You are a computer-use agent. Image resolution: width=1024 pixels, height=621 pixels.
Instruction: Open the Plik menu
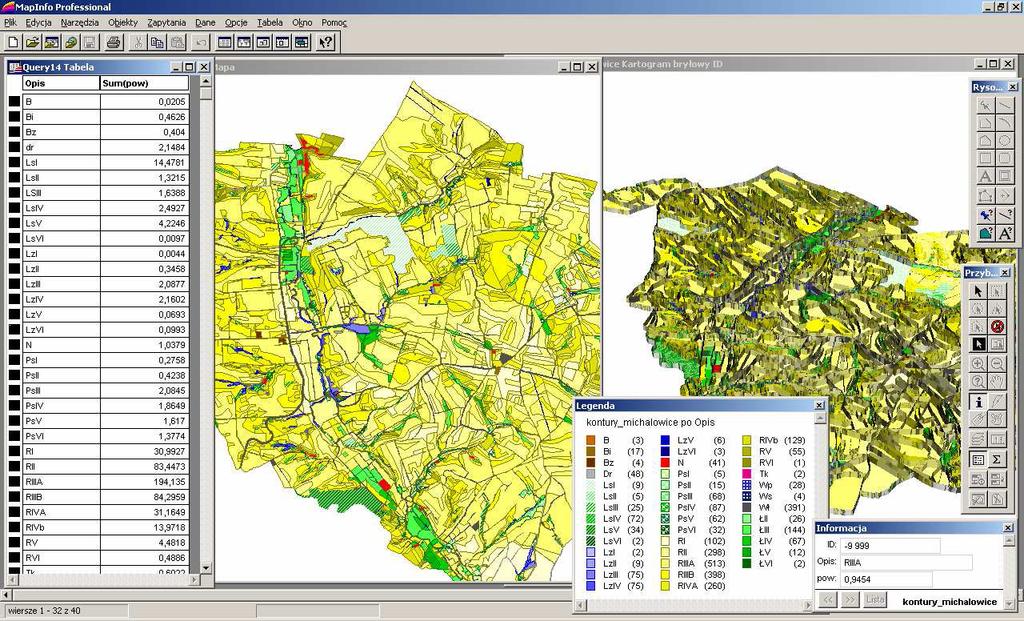coord(10,22)
